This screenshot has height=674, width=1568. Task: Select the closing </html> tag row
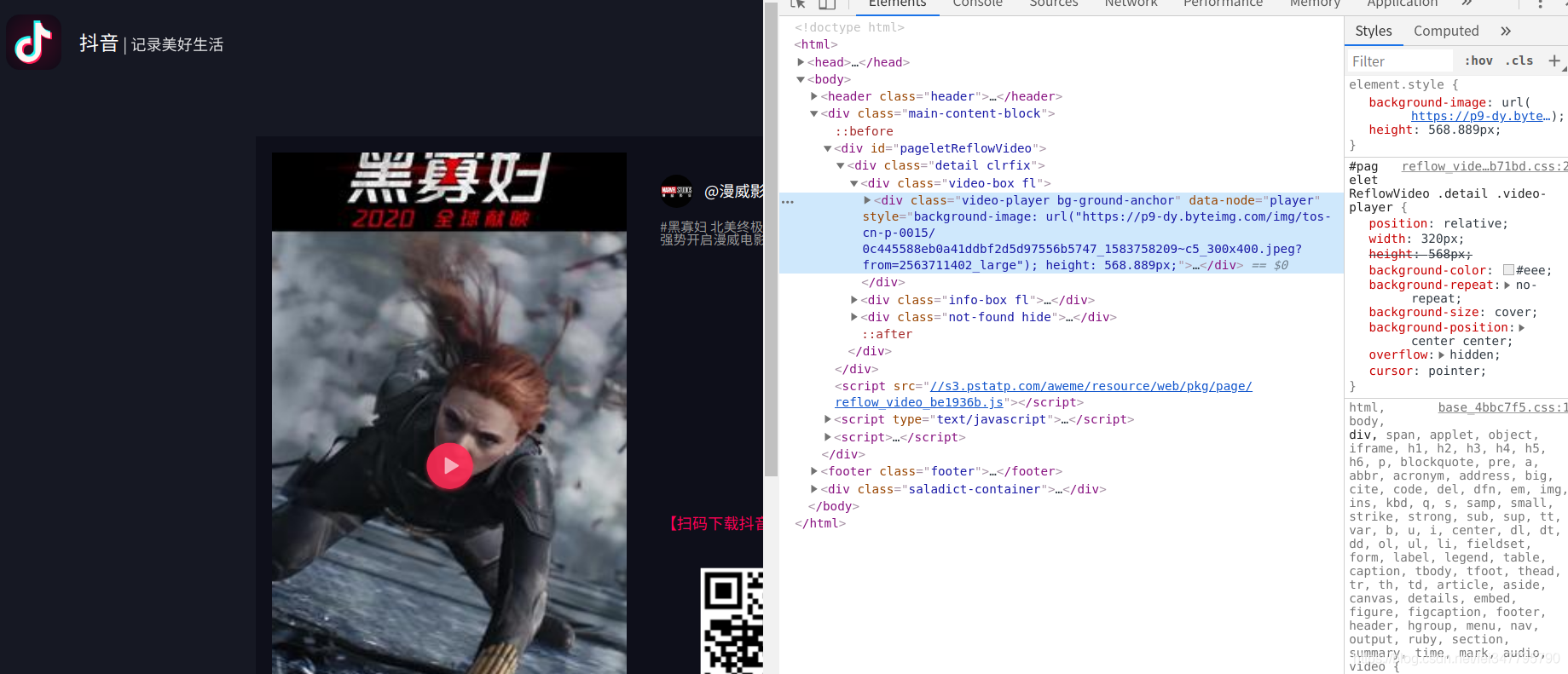pyautogui.click(x=820, y=523)
